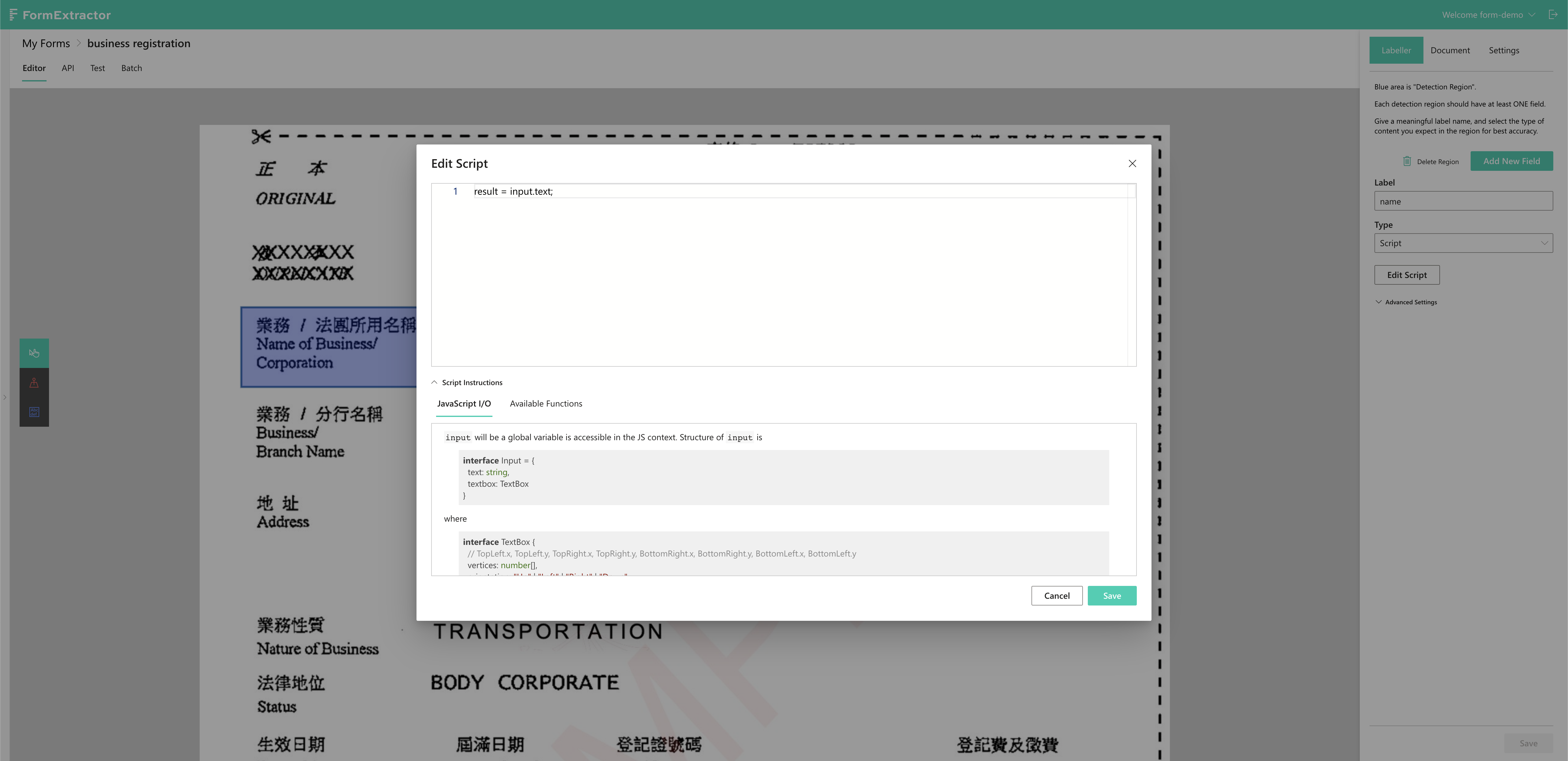Switch to Available Functions tab
This screenshot has height=761, width=1568.
(545, 404)
